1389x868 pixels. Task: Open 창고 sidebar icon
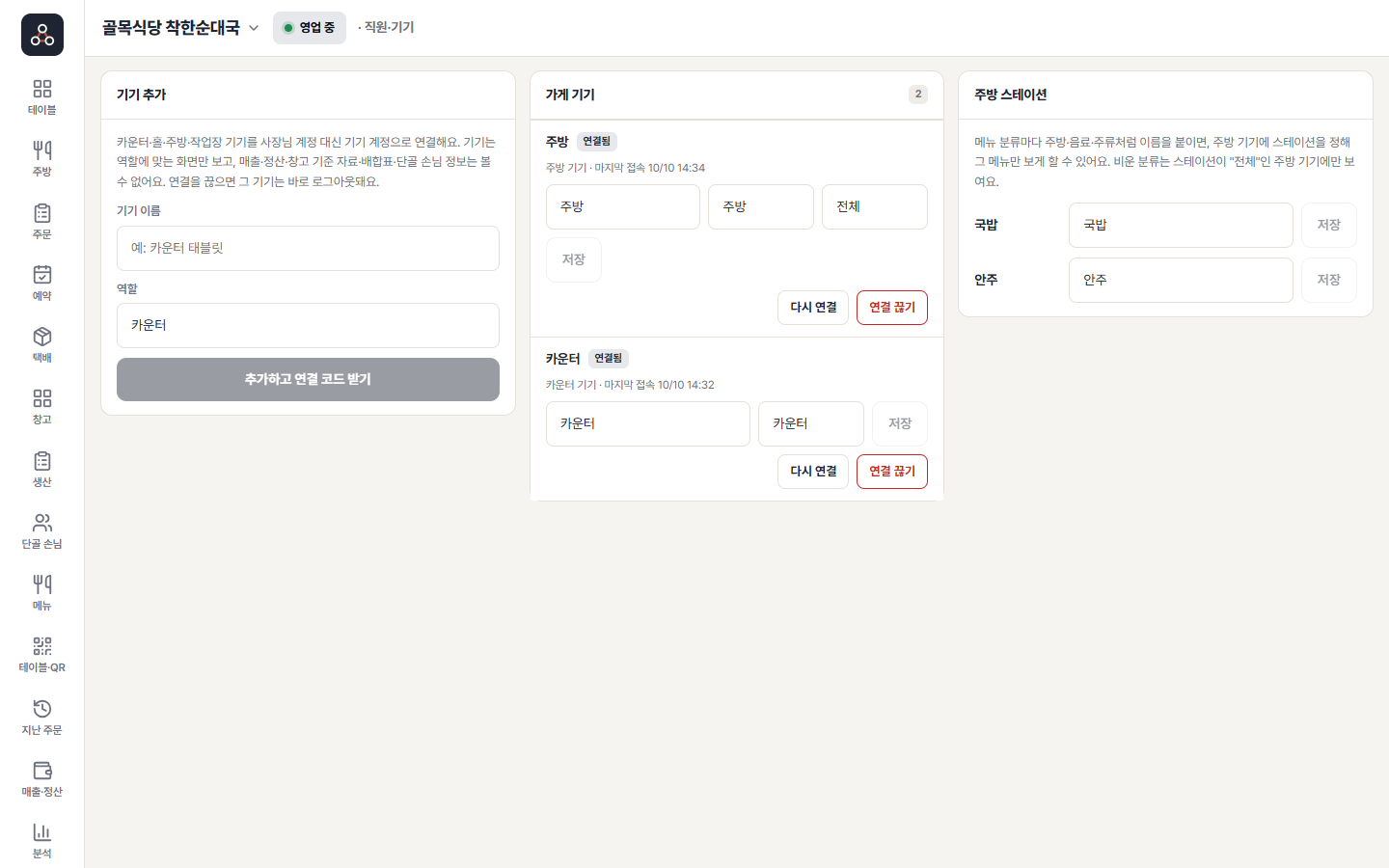pyautogui.click(x=42, y=407)
